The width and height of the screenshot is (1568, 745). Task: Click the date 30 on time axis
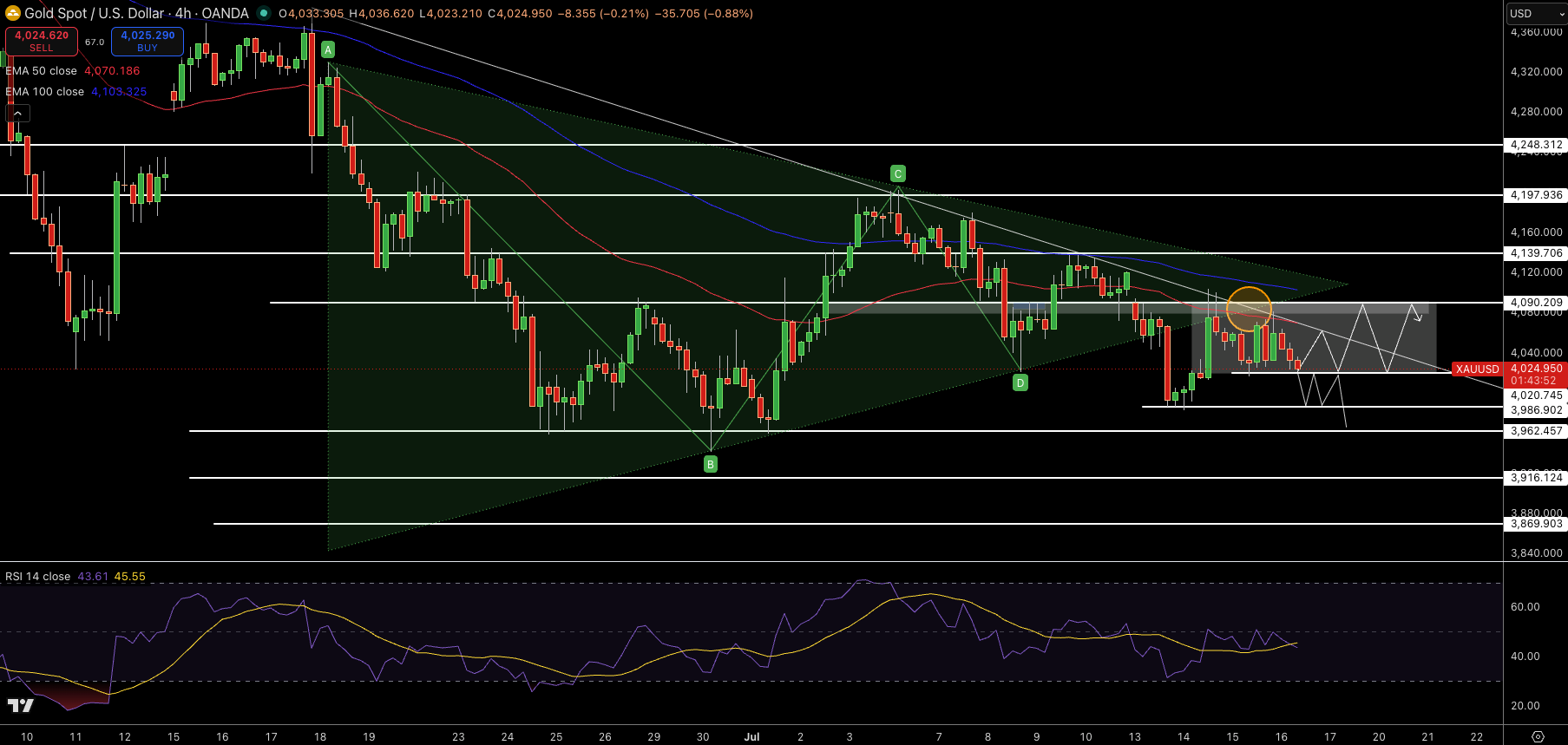point(703,737)
